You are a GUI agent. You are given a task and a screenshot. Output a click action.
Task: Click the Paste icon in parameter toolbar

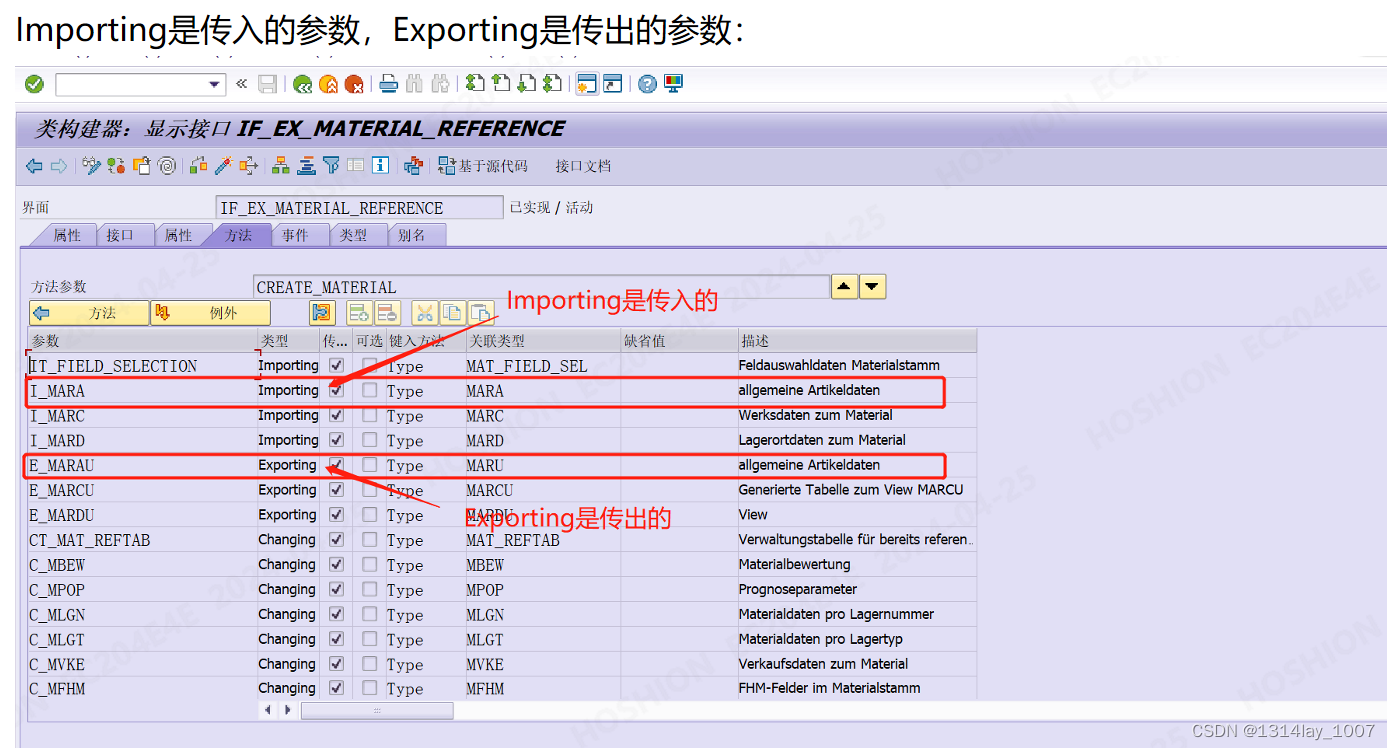(x=482, y=313)
